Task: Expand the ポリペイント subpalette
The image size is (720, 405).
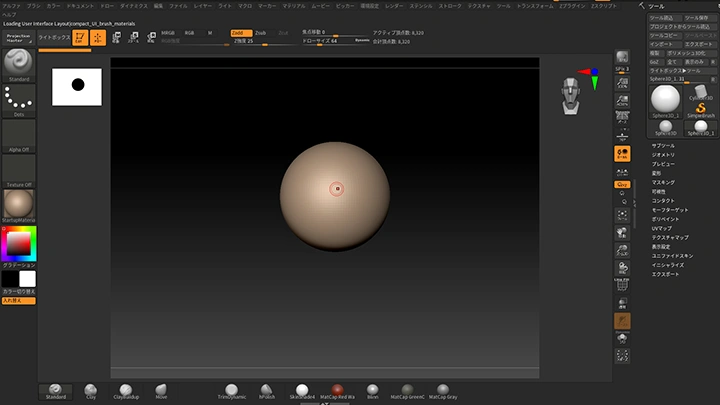Action: pos(665,219)
